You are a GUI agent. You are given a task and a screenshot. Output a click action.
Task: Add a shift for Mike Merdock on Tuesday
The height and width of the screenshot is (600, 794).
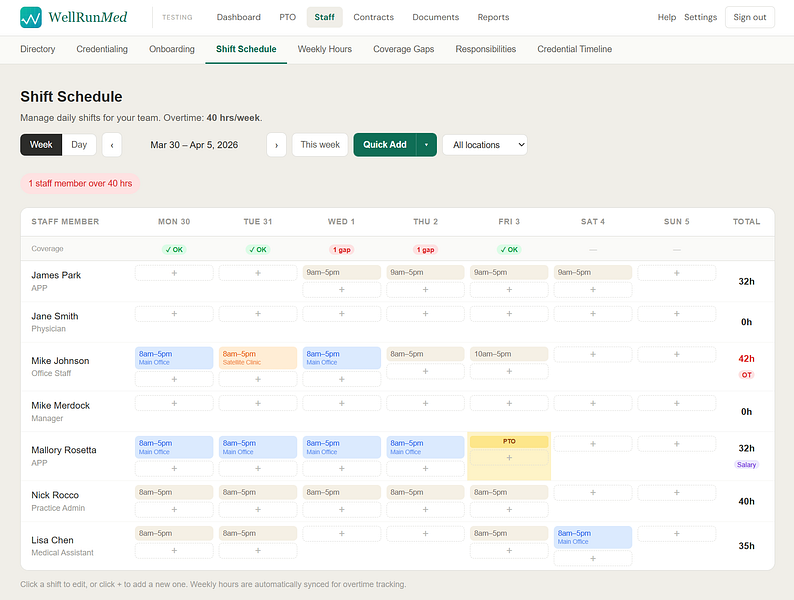click(x=258, y=404)
